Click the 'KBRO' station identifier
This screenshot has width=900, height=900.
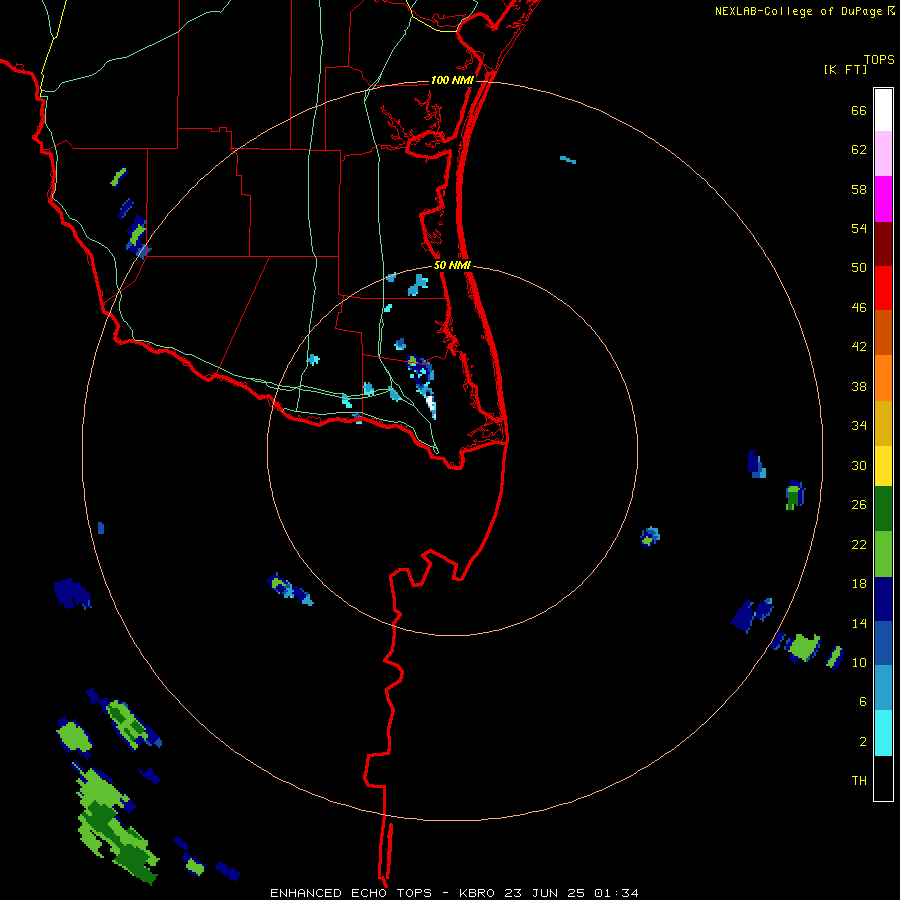[477, 893]
